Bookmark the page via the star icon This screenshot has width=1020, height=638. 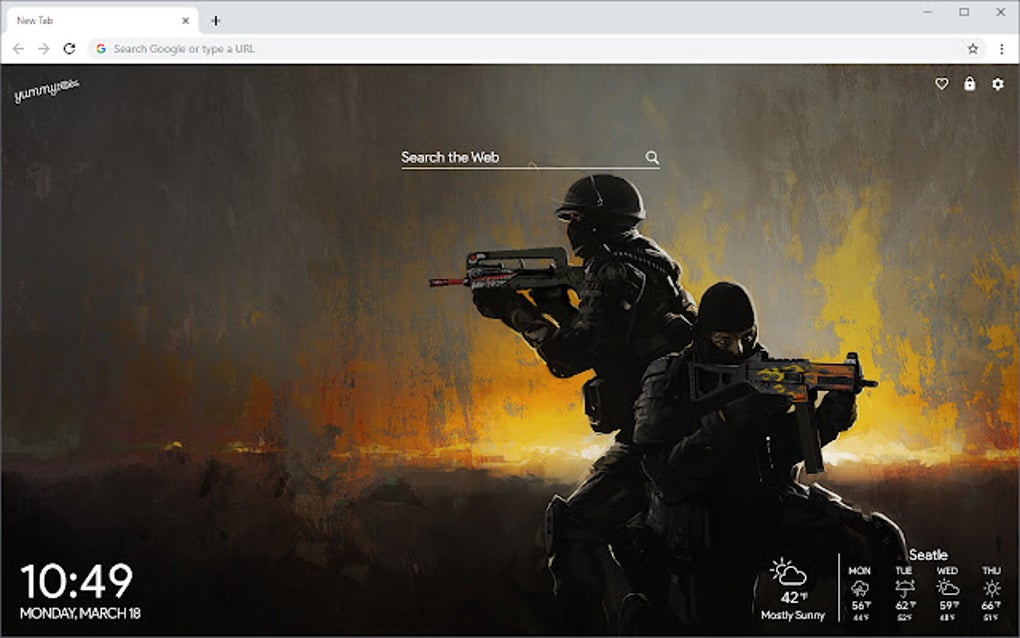(971, 47)
